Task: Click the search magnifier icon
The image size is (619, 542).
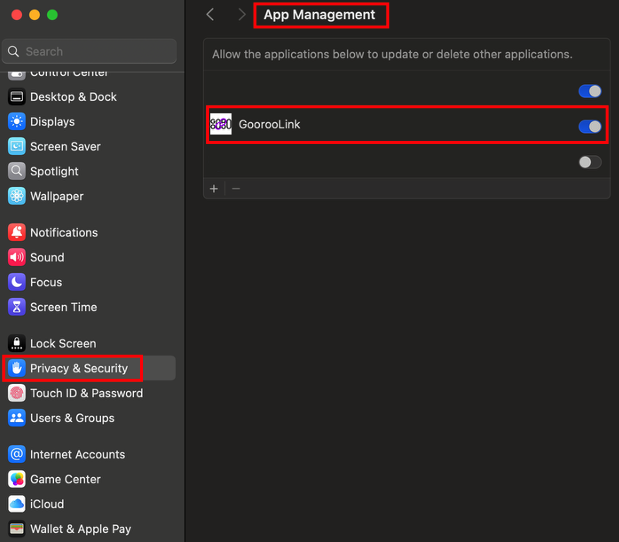Action: point(13,51)
